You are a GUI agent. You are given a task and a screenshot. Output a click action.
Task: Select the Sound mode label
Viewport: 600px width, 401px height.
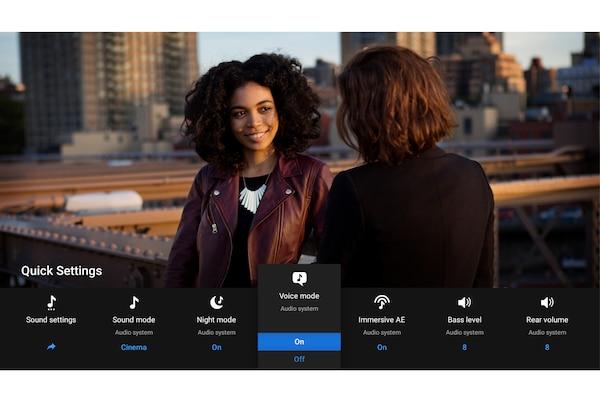(x=134, y=320)
